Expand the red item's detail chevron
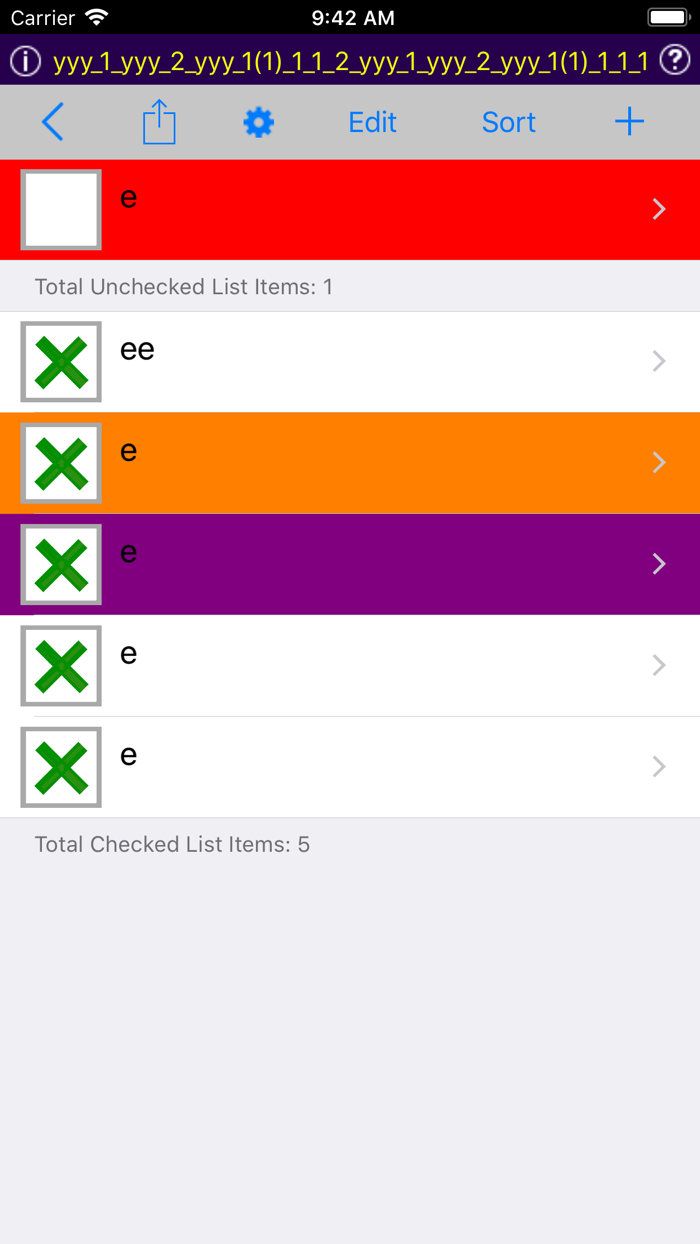The height and width of the screenshot is (1244, 700). (658, 209)
